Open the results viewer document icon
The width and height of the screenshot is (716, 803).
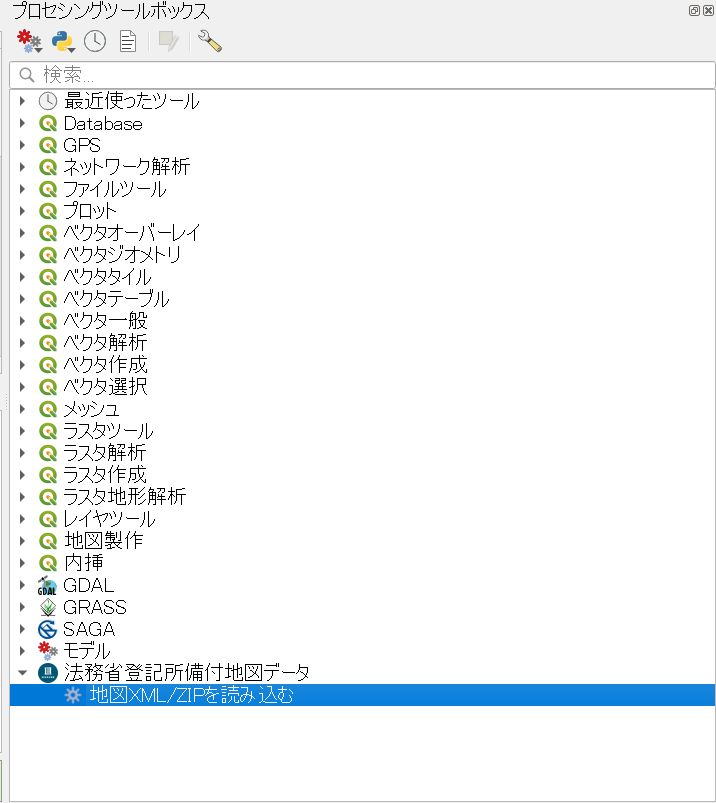coord(128,41)
